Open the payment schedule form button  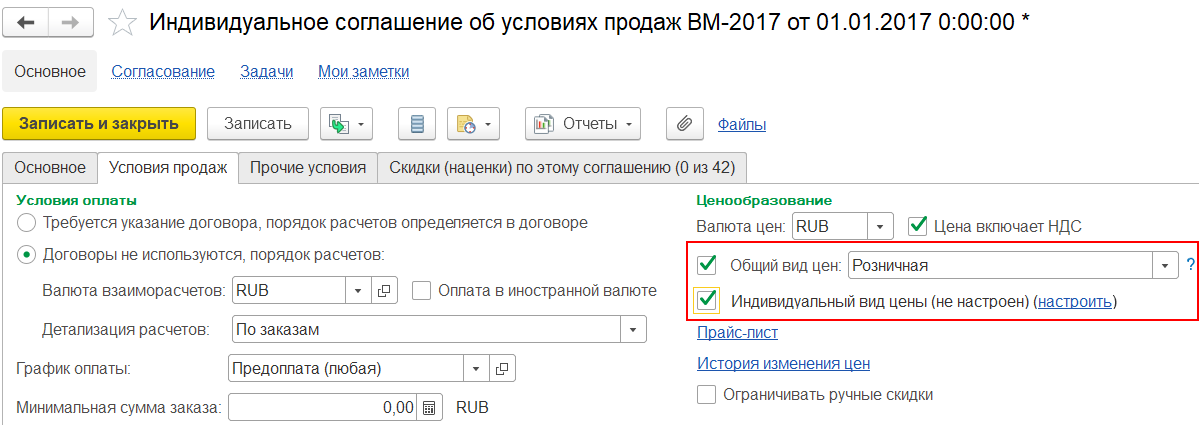click(x=504, y=368)
